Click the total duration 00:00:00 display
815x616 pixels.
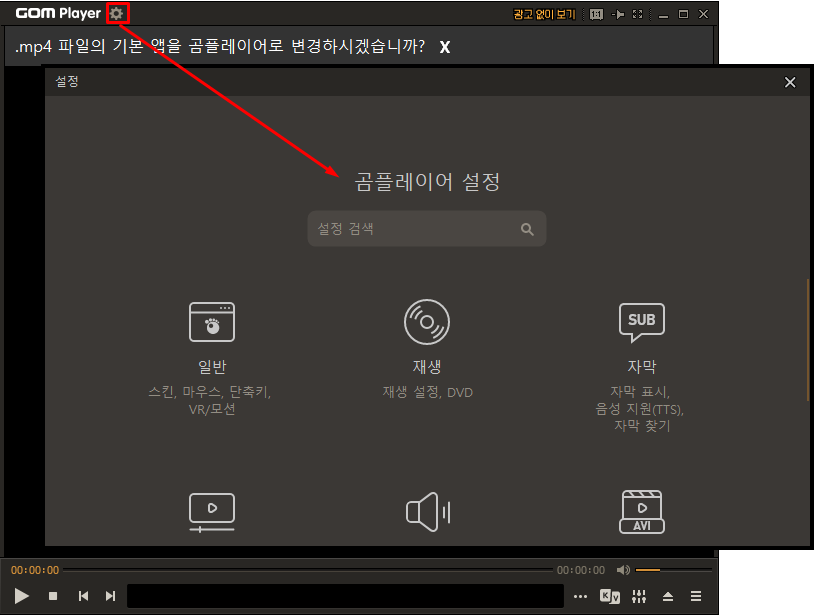point(581,570)
